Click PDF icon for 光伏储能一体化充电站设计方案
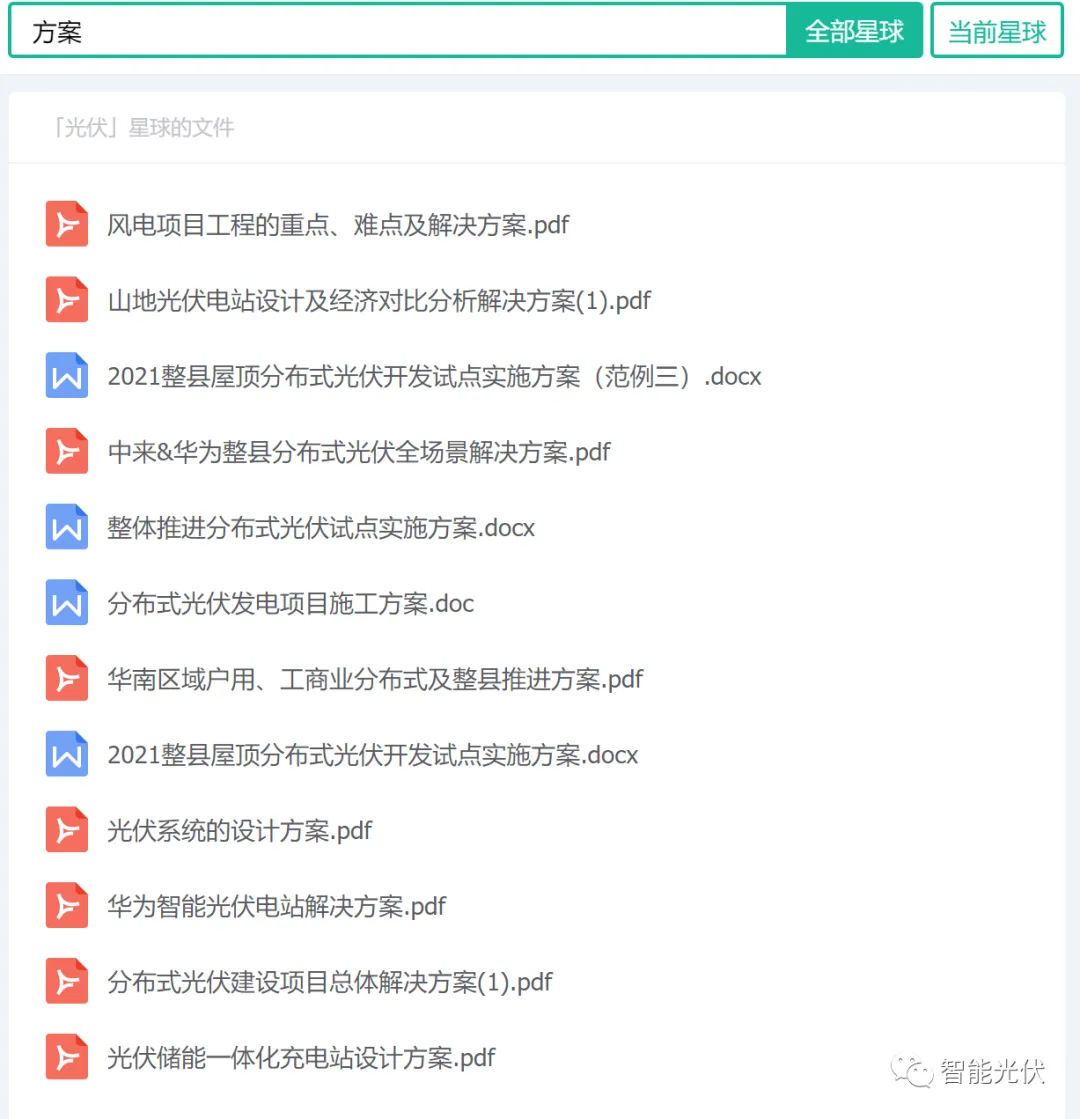The image size is (1080, 1119). [x=66, y=1056]
